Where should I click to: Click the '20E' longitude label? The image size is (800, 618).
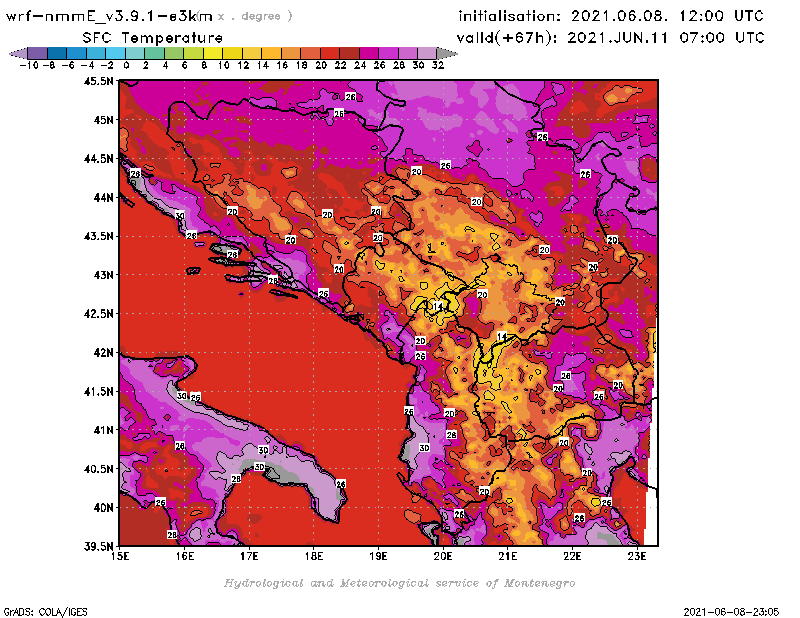(443, 556)
